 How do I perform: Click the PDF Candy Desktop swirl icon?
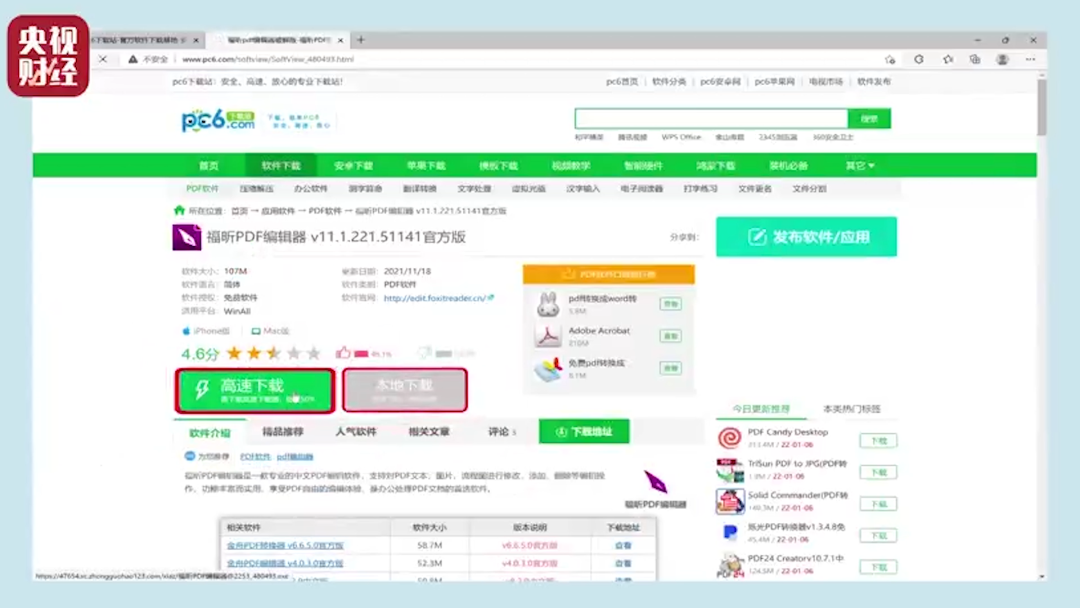[730, 437]
